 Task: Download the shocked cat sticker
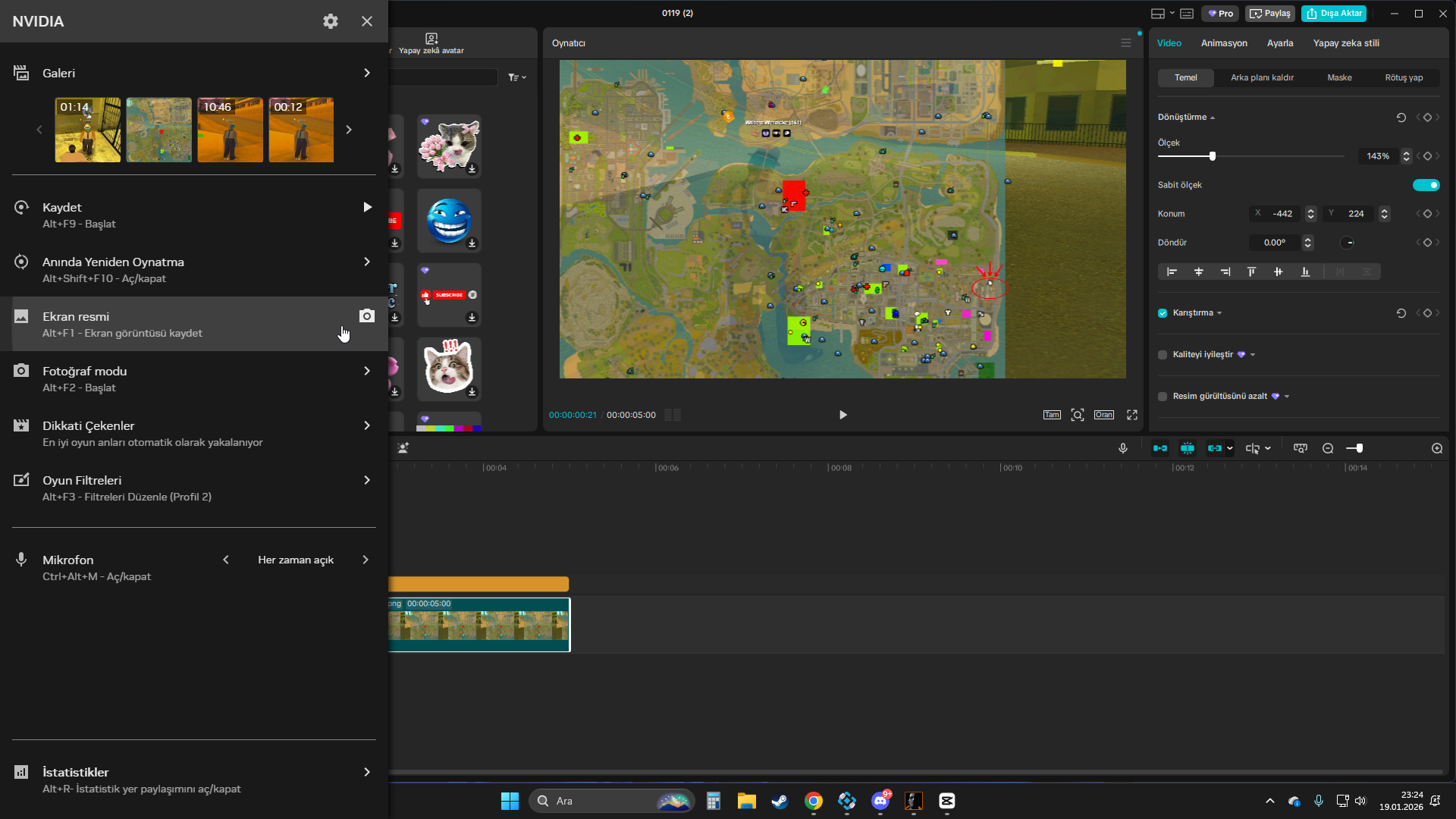click(472, 392)
